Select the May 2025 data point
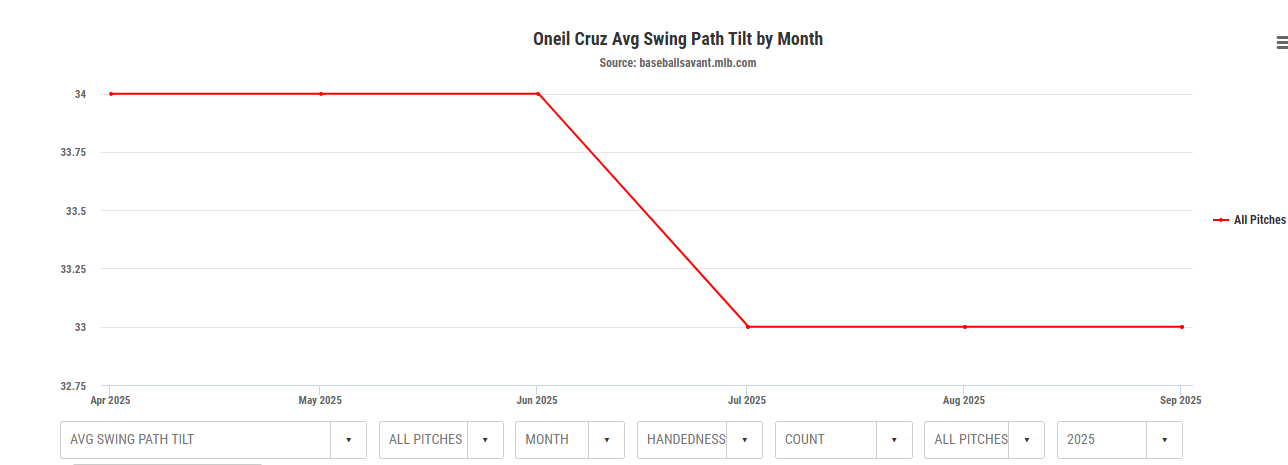This screenshot has height=465, width=1288. pyautogui.click(x=321, y=94)
